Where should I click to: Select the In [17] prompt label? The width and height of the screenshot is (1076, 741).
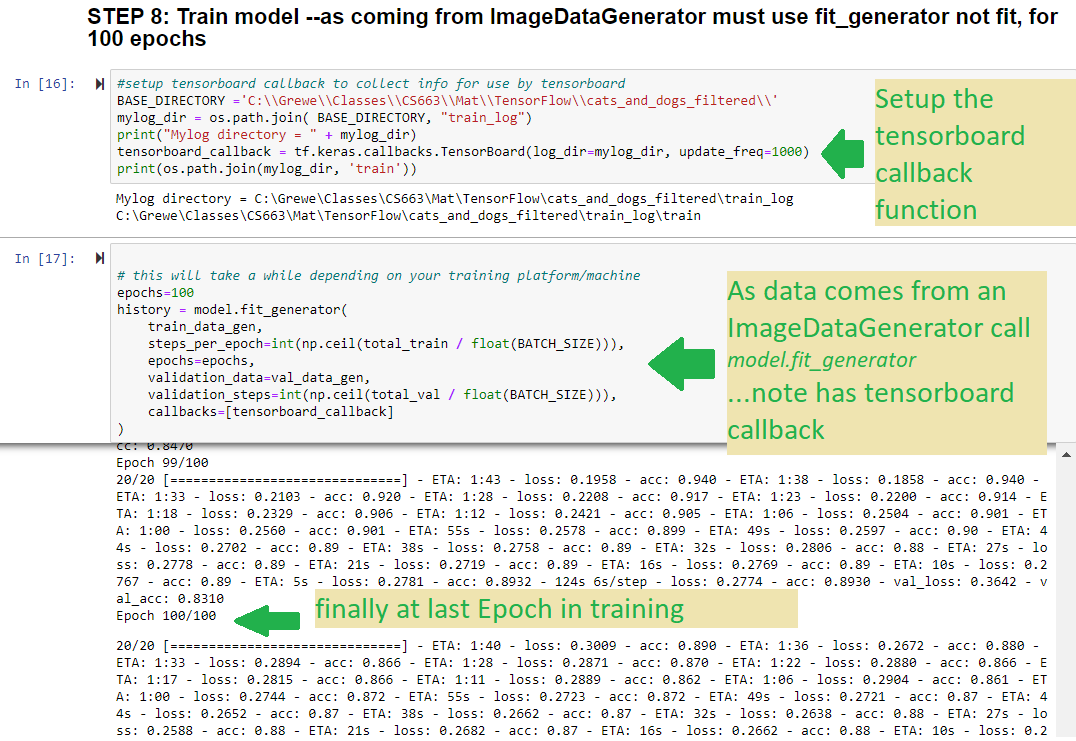[45, 258]
